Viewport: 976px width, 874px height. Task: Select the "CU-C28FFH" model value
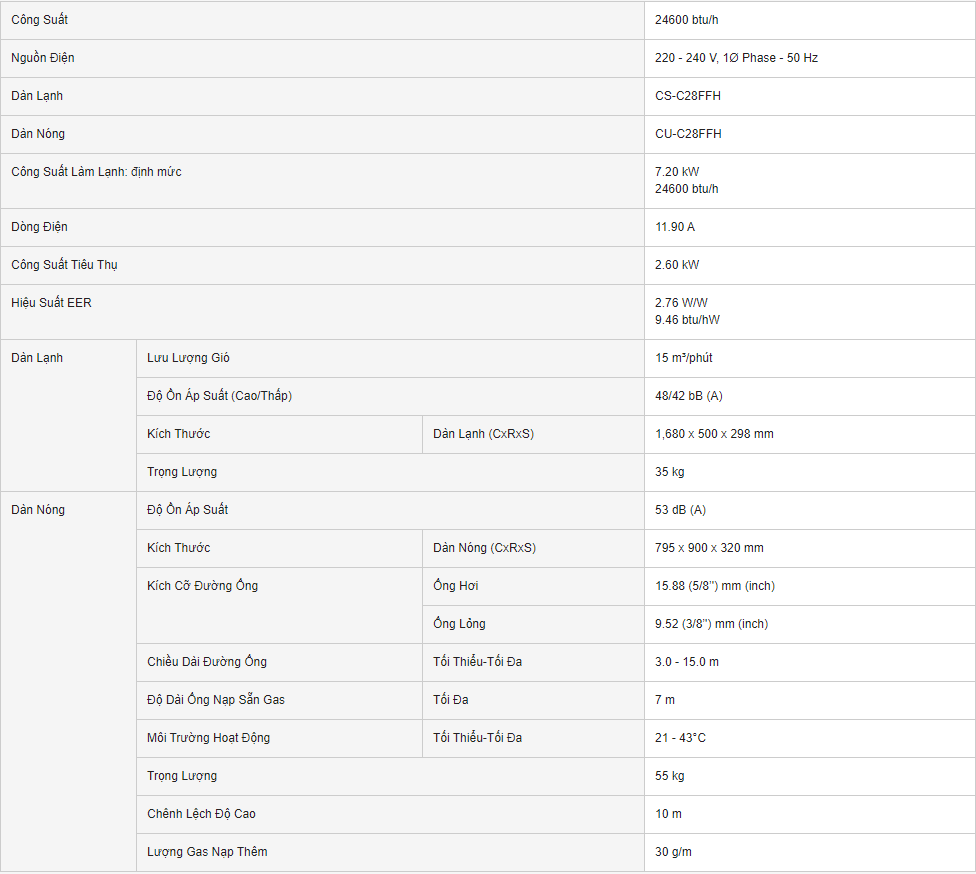[688, 134]
